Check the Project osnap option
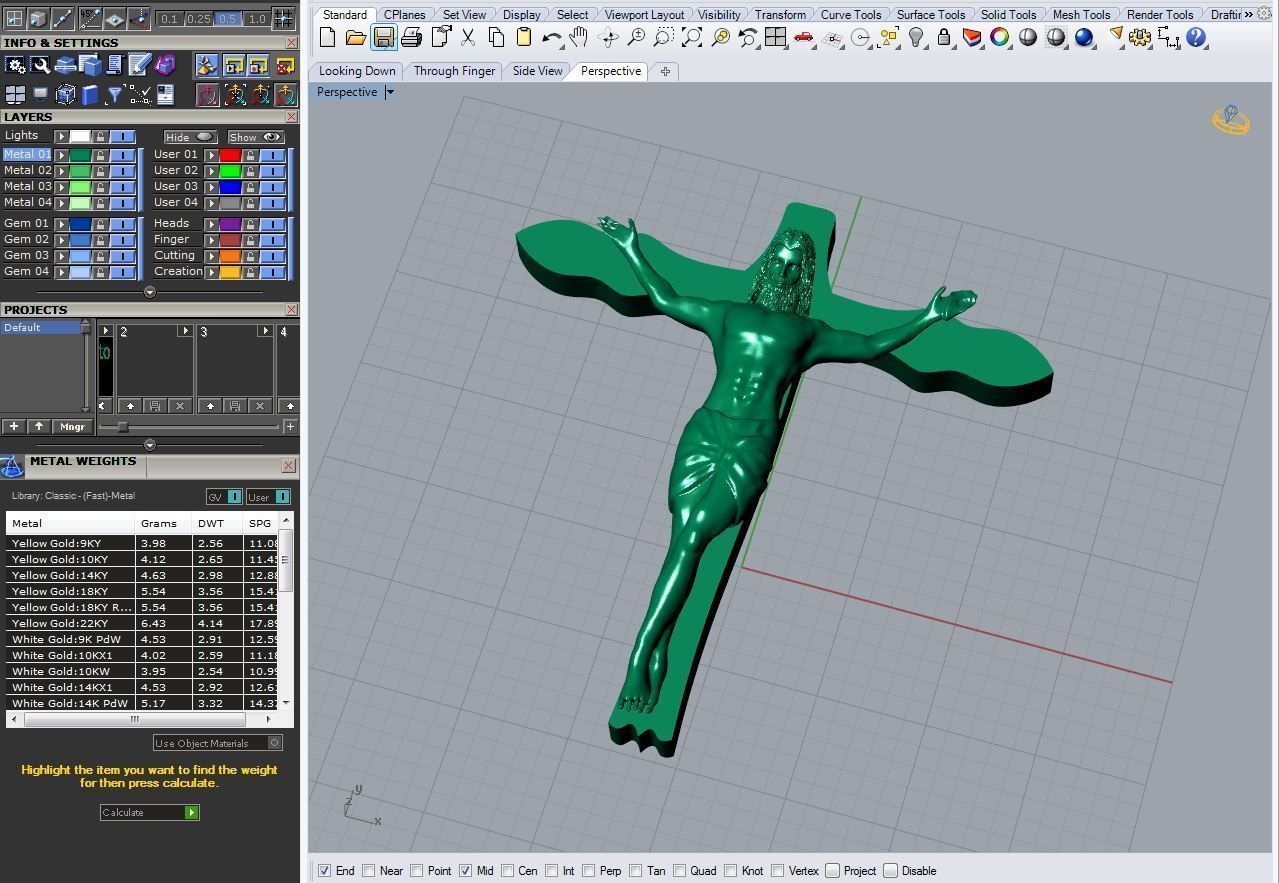 coord(832,870)
